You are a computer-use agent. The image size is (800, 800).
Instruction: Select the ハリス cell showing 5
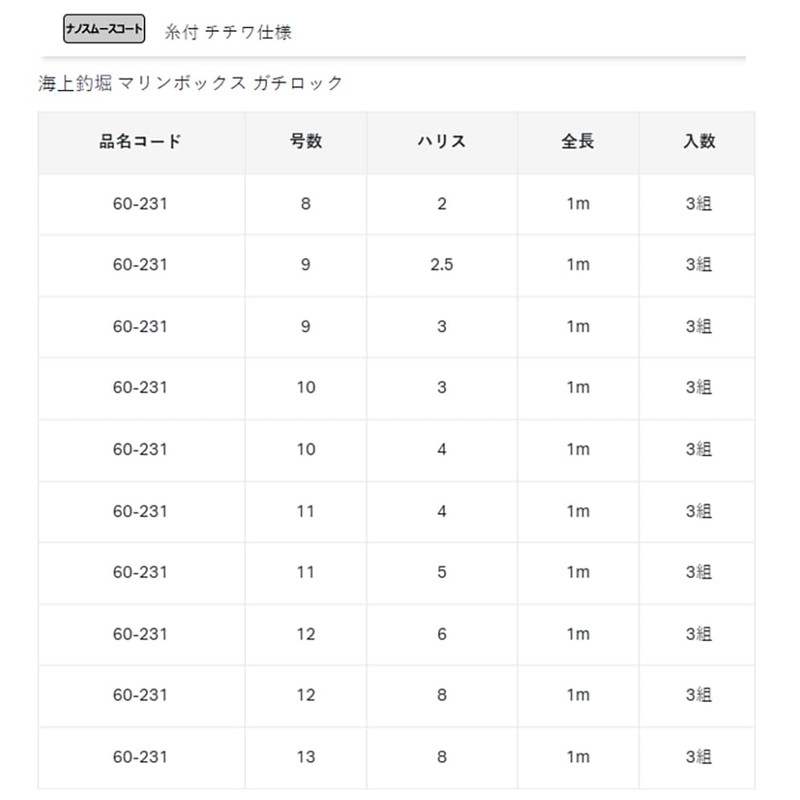[442, 572]
